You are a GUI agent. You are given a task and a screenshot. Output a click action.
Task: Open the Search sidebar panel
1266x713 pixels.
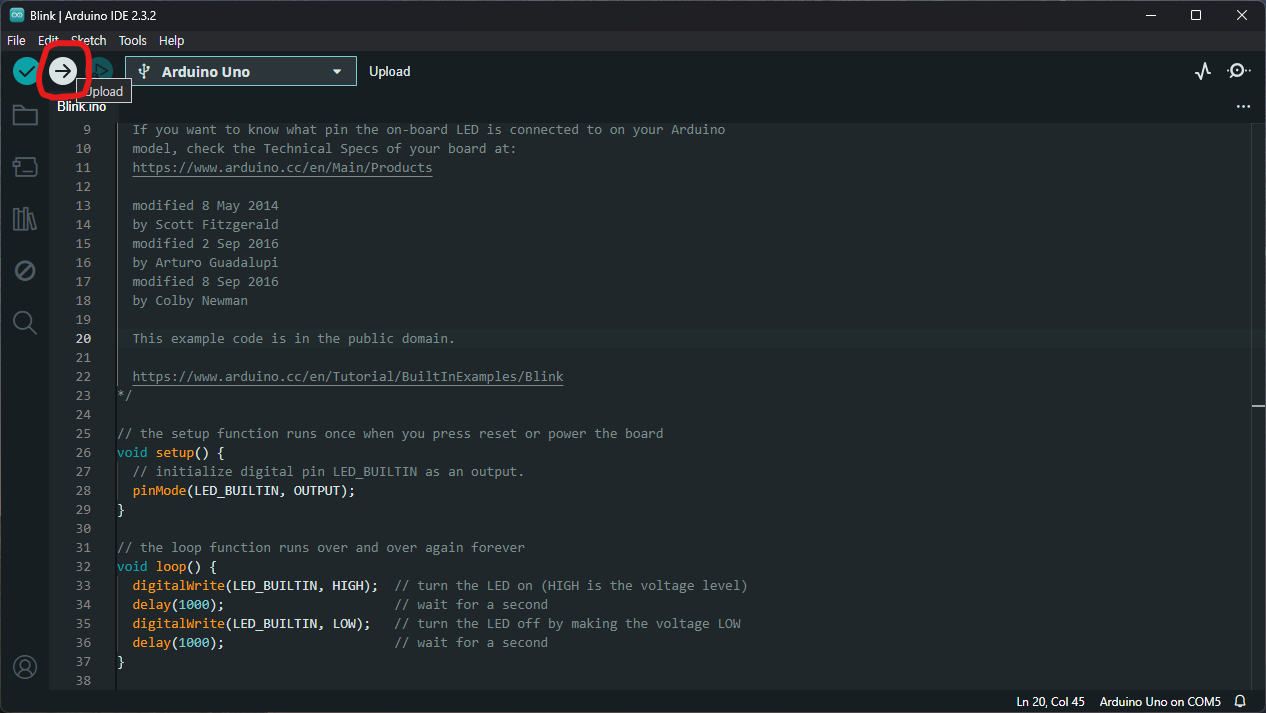point(25,322)
